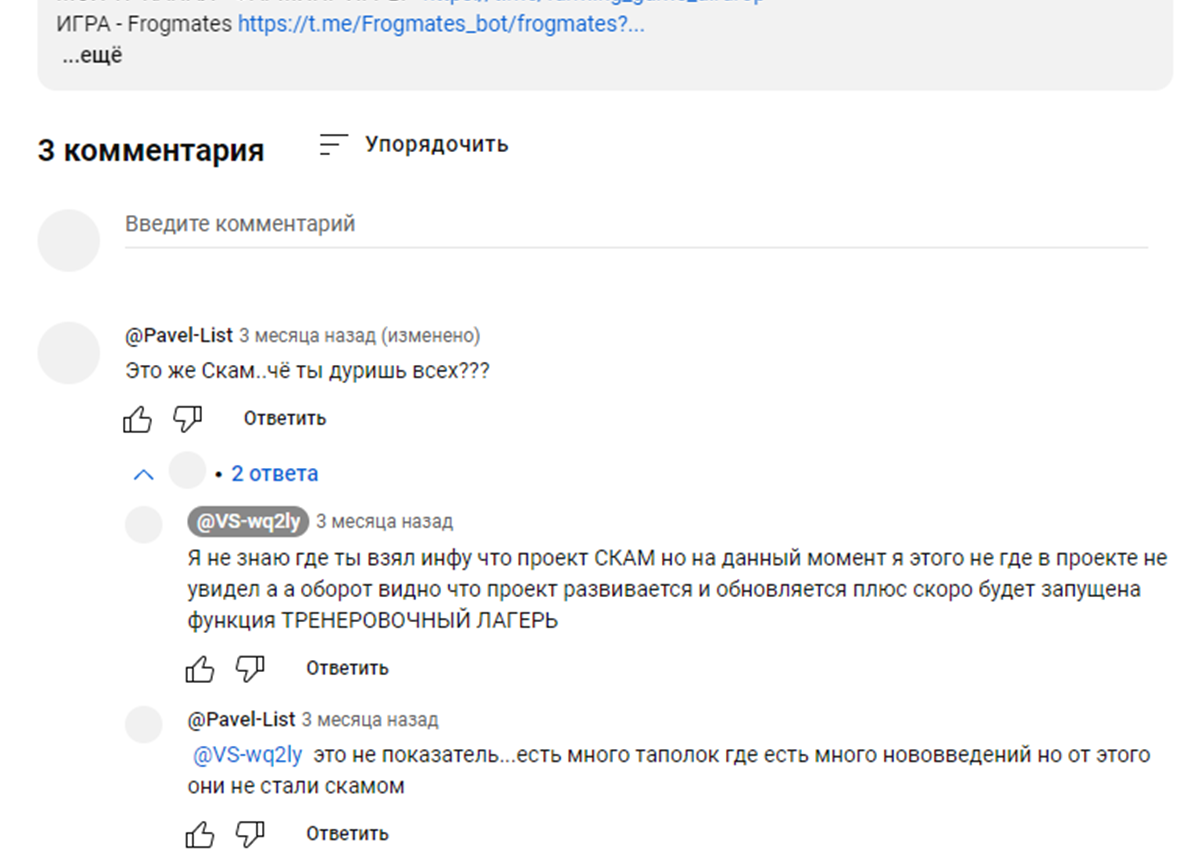The width and height of the screenshot is (1184, 851).
Task: Like the @VS-wq2ly reply comment
Action: click(x=200, y=668)
